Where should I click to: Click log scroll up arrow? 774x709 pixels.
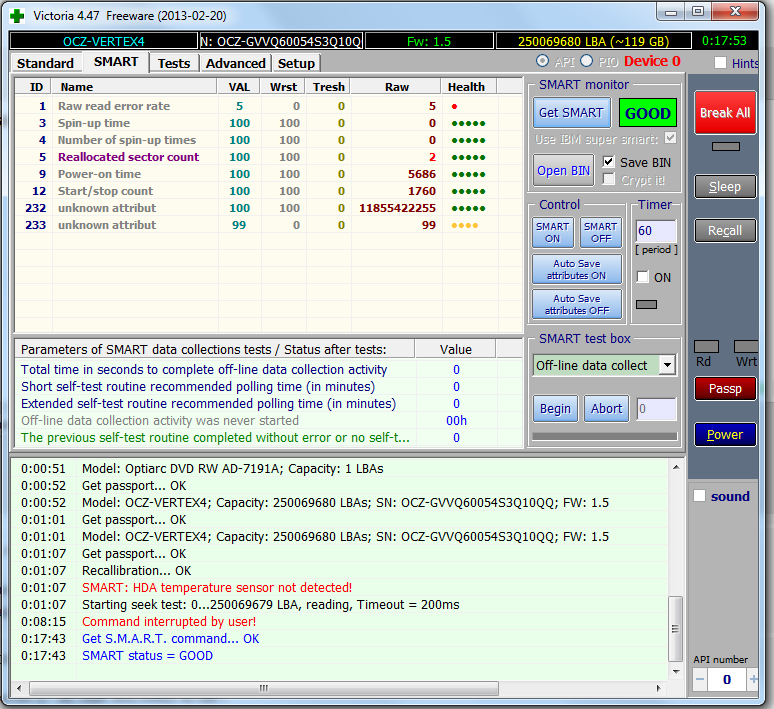(676, 467)
